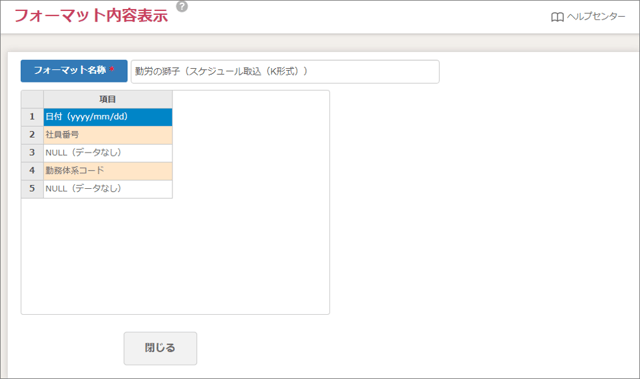Click row number 3 header
This screenshot has height=379, width=640.
click(x=32, y=153)
